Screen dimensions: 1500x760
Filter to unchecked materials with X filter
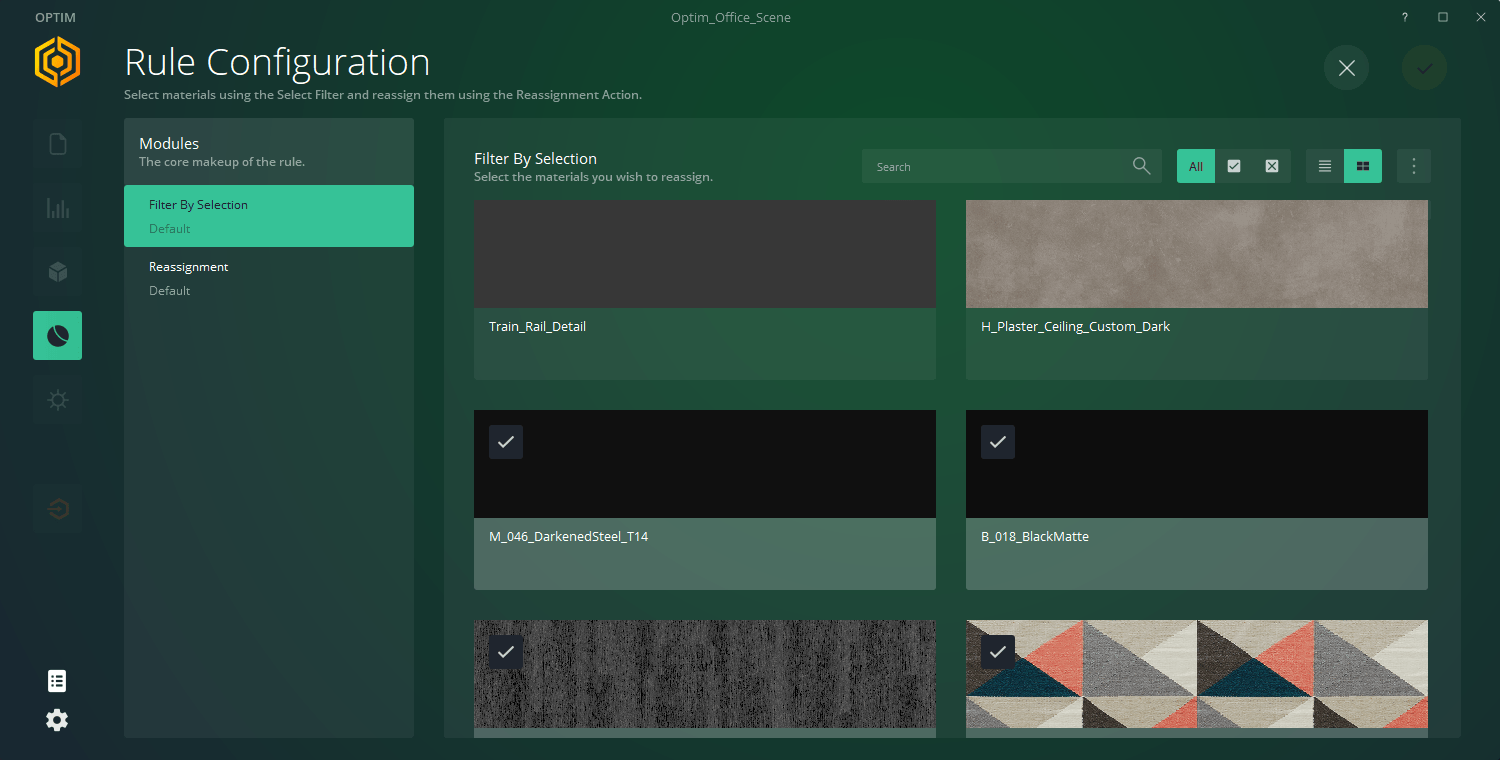pyautogui.click(x=1271, y=166)
